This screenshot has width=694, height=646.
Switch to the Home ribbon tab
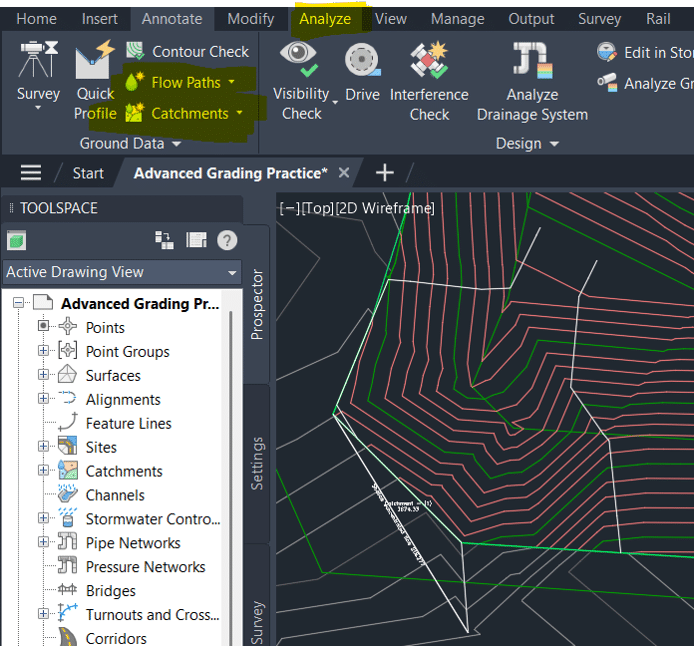click(36, 19)
